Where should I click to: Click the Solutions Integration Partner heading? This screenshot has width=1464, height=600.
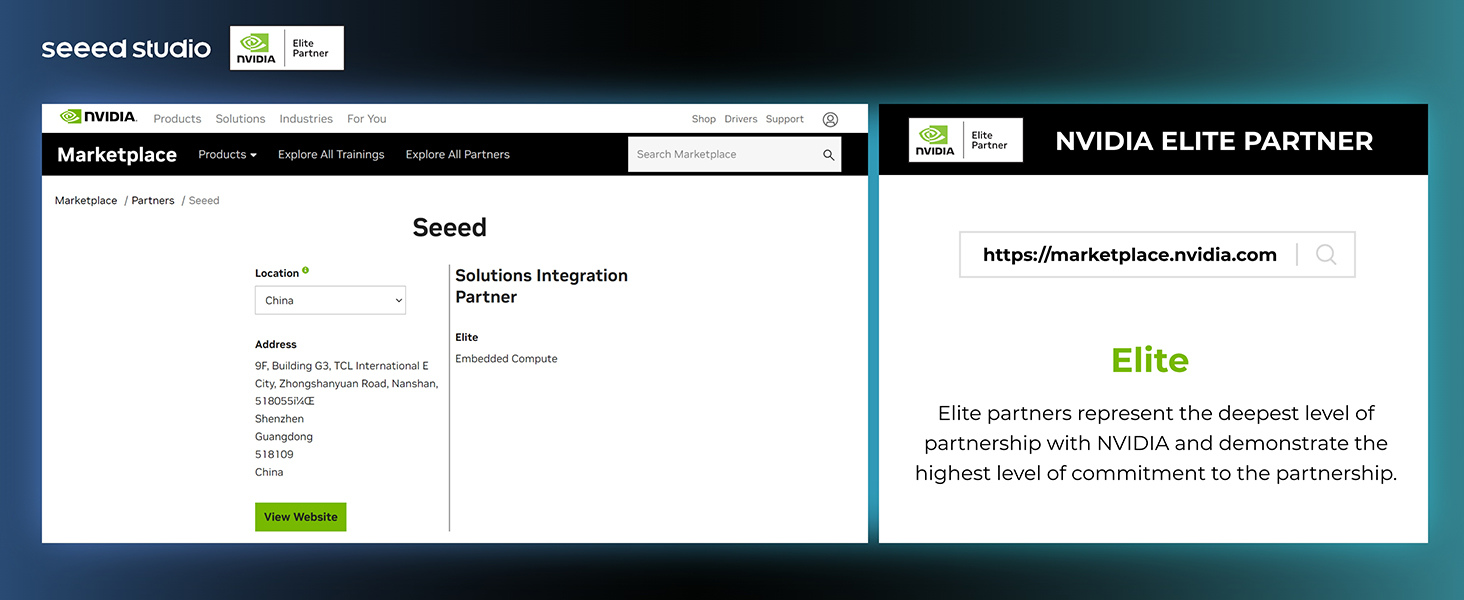tap(541, 286)
